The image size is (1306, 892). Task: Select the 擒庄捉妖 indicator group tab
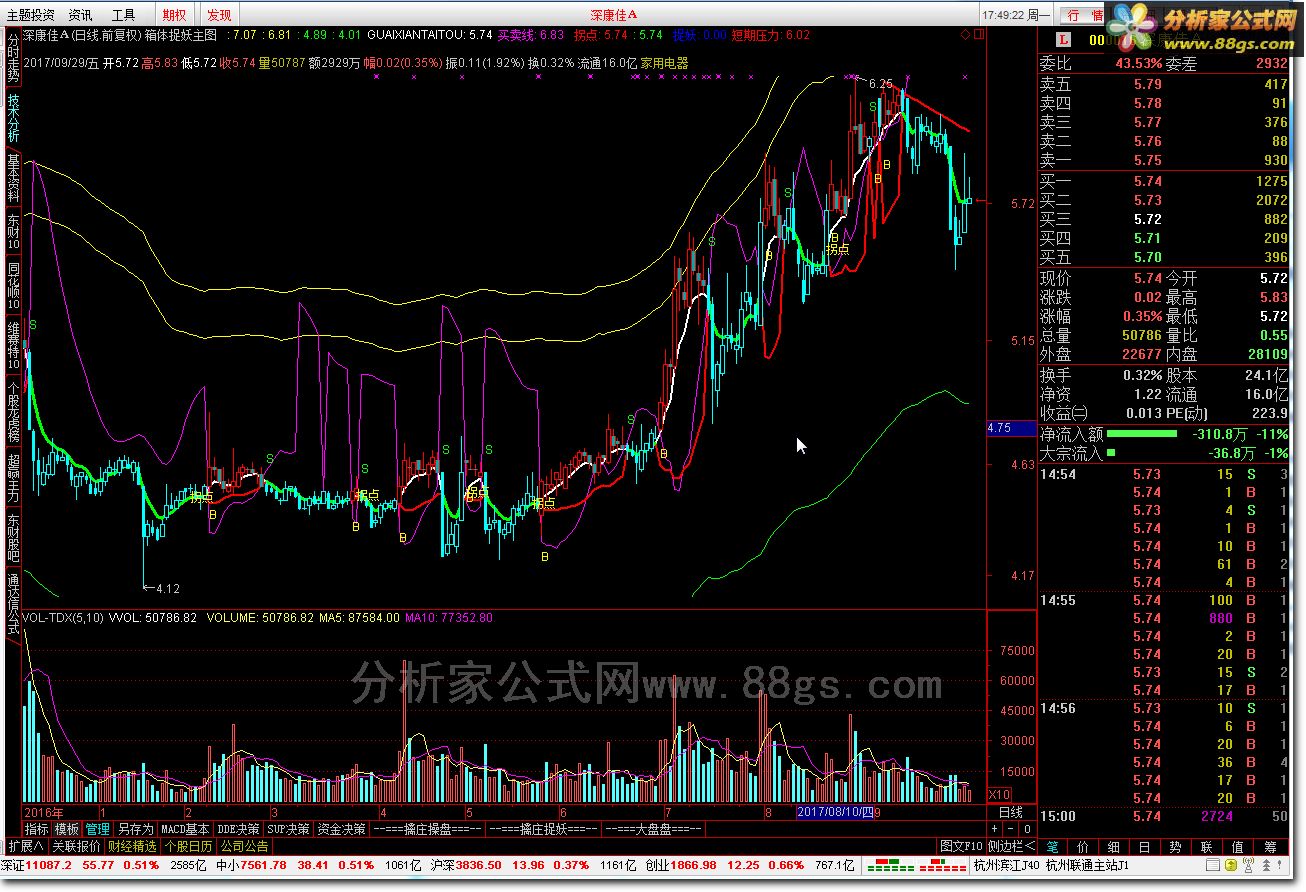pos(544,829)
